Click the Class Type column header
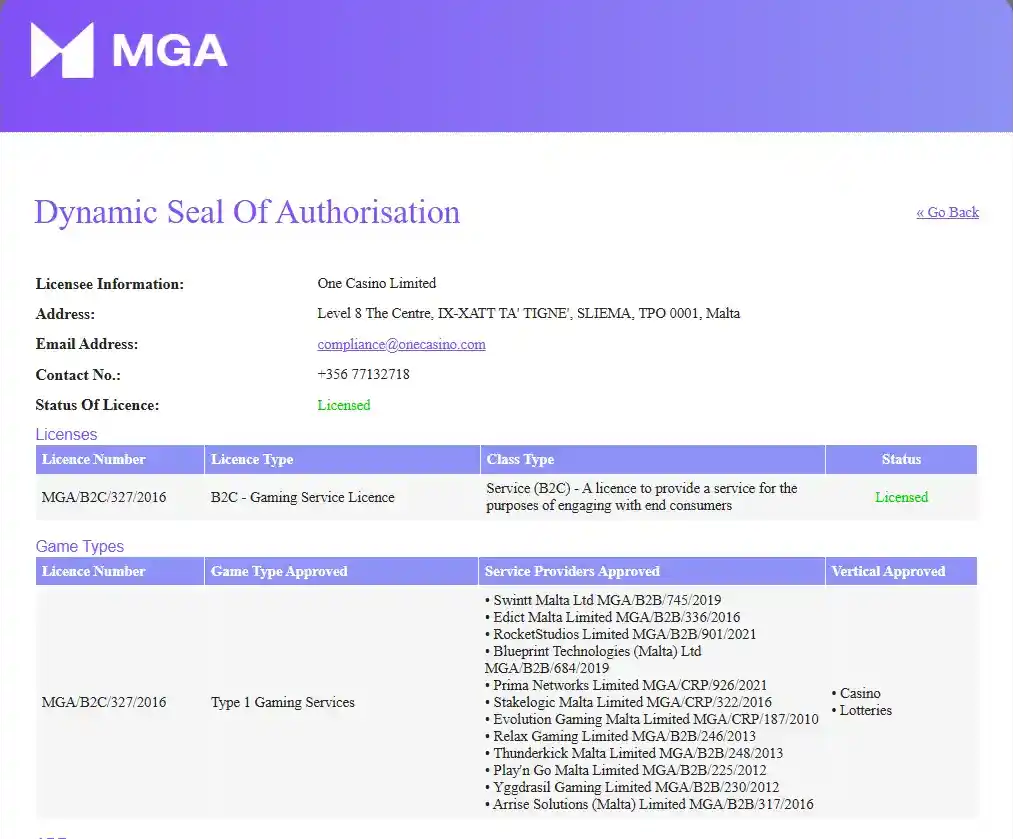 tap(653, 459)
